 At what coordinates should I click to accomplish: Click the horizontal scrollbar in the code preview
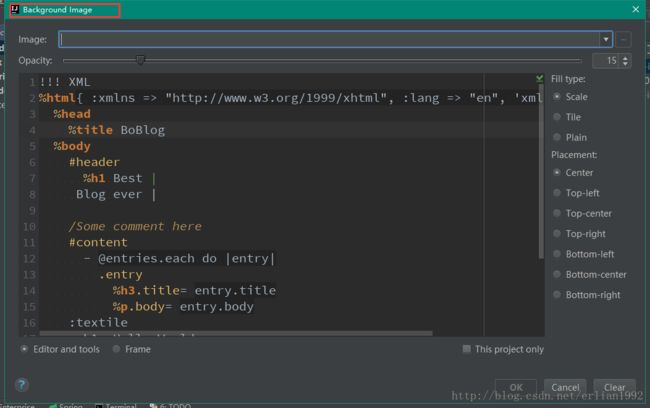pos(236,333)
